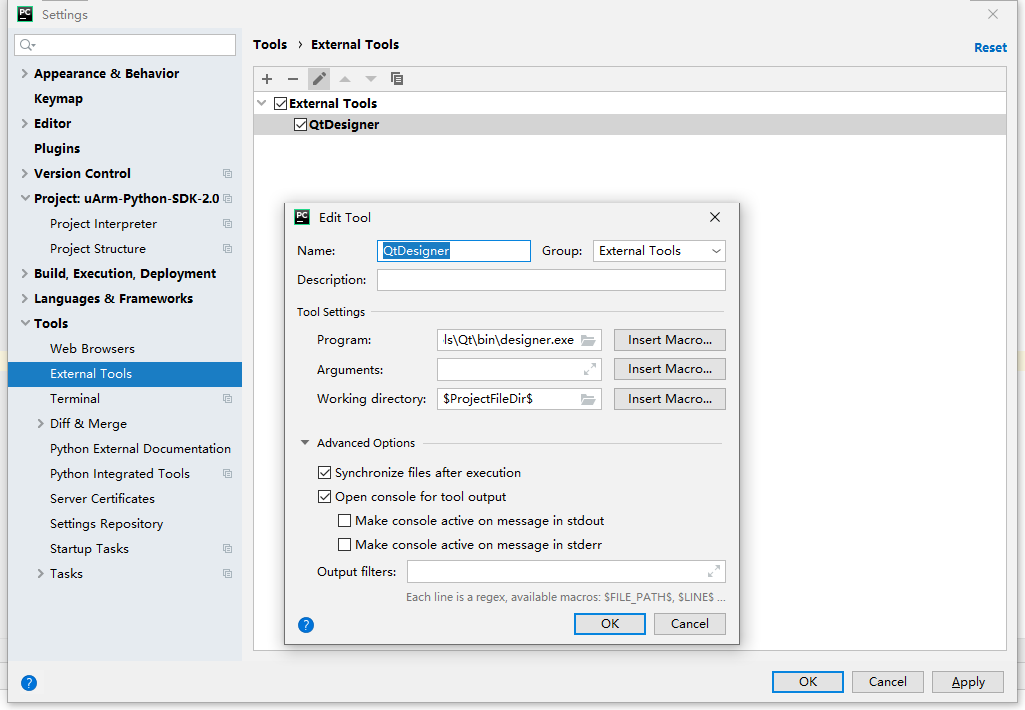Image resolution: width=1025 pixels, height=710 pixels.
Task: Expand the Output filters field icon
Action: pos(714,571)
